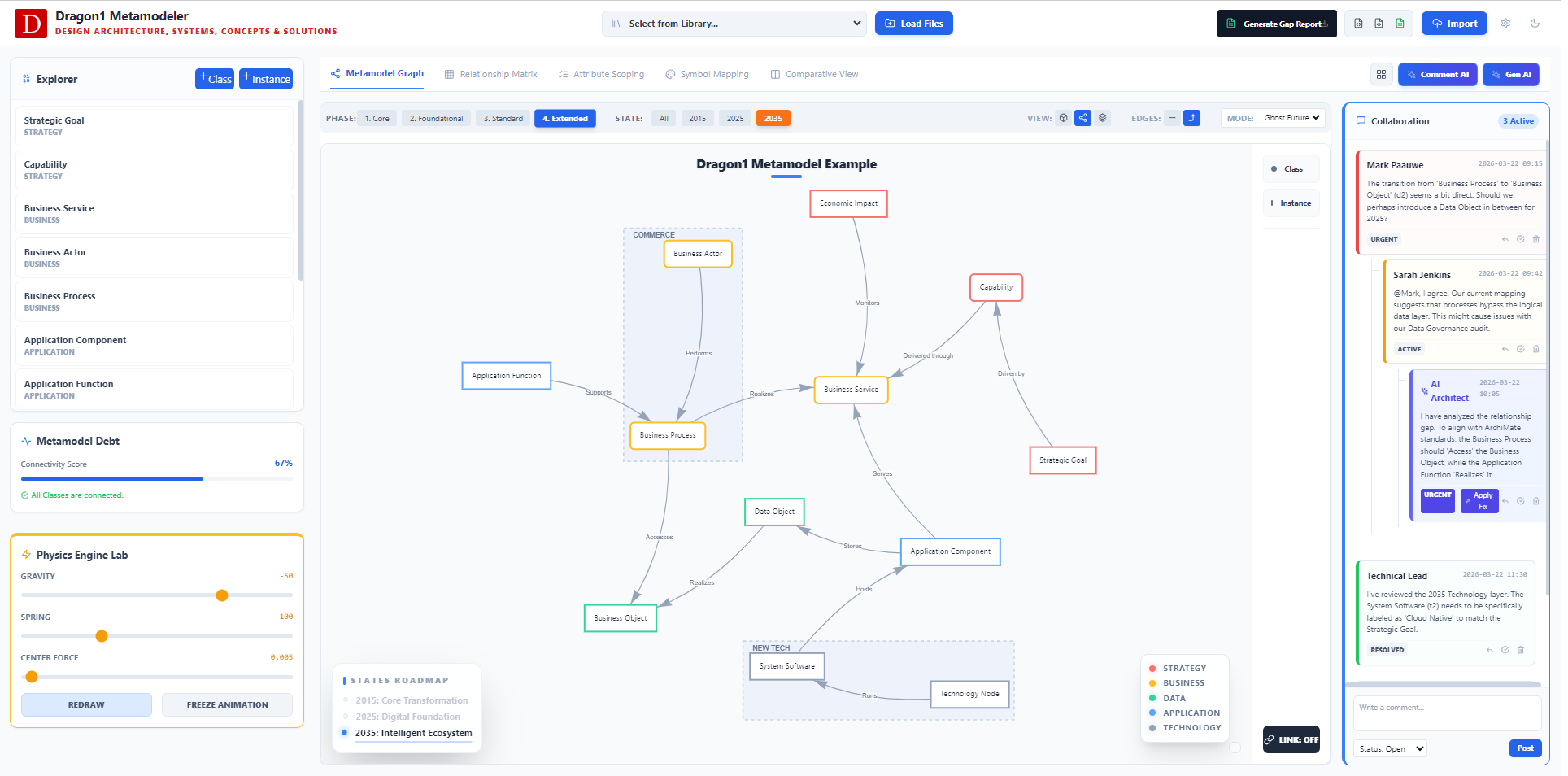Delete Mark Paauwe's comment with the trash icon
Image resolution: width=1568 pixels, height=776 pixels.
pyautogui.click(x=1536, y=239)
